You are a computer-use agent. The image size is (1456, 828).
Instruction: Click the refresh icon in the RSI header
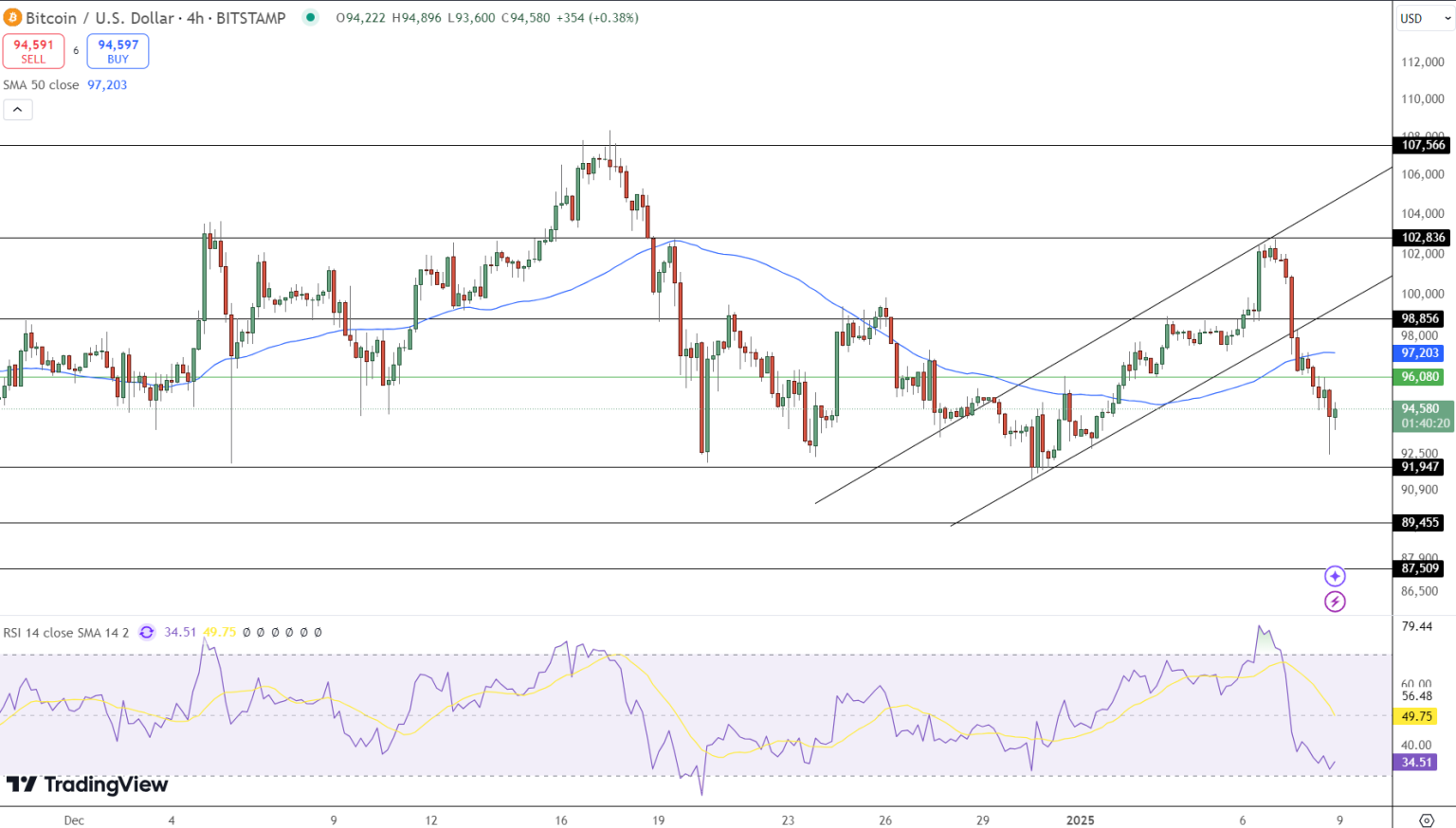point(146,633)
